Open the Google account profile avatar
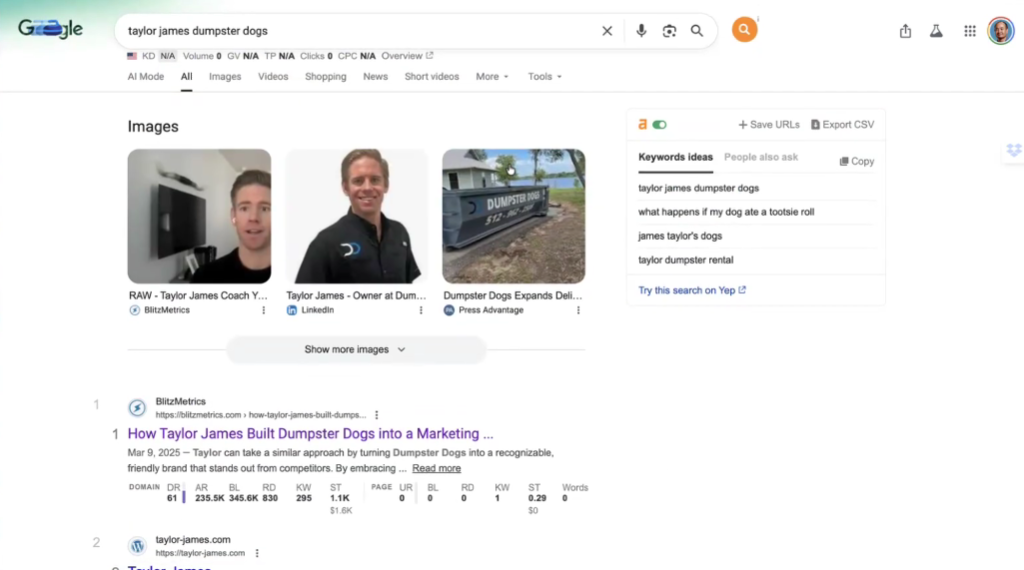Viewport: 1024px width, 570px height. [1000, 31]
